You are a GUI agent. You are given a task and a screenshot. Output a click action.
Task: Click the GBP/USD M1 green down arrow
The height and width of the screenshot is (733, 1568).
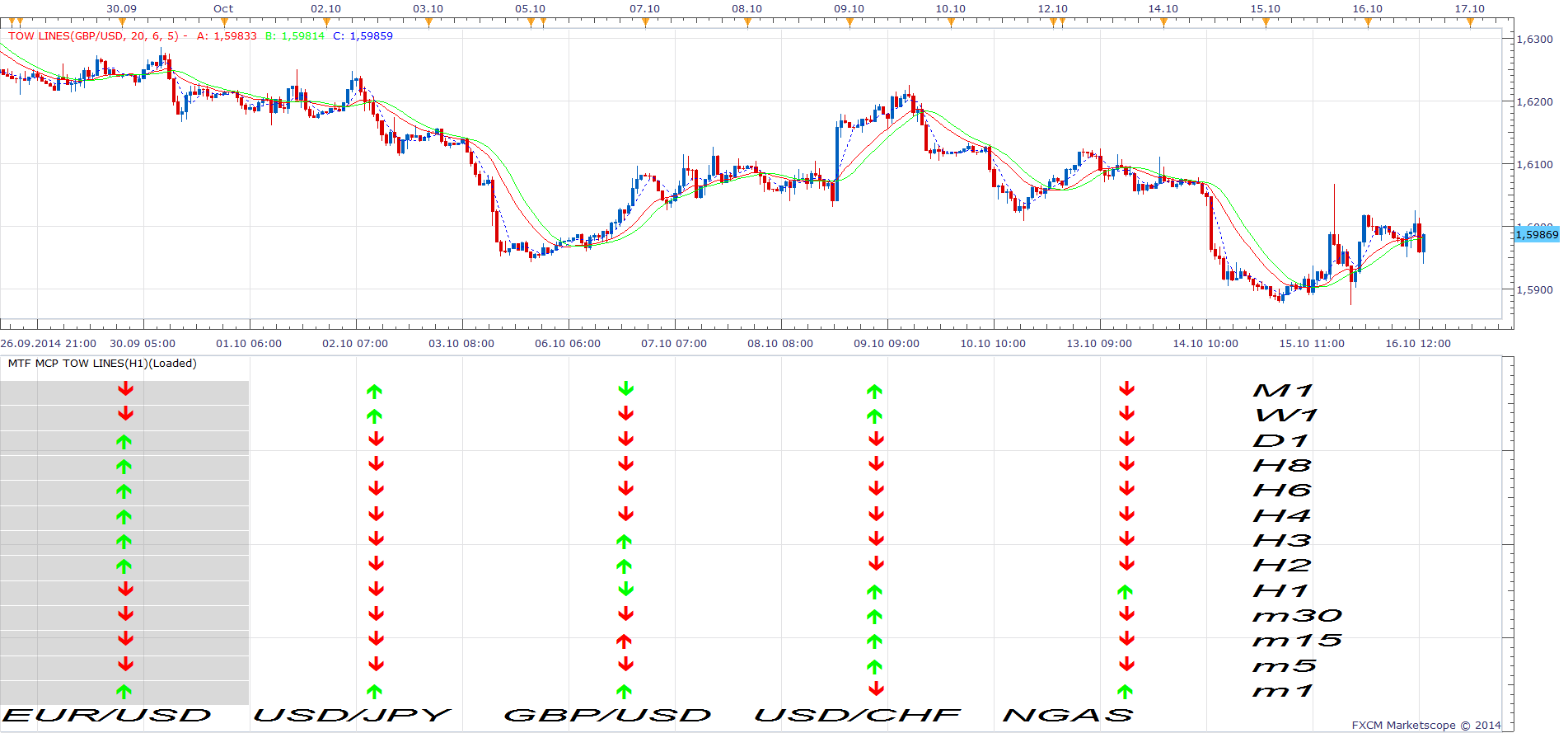pyautogui.click(x=626, y=388)
